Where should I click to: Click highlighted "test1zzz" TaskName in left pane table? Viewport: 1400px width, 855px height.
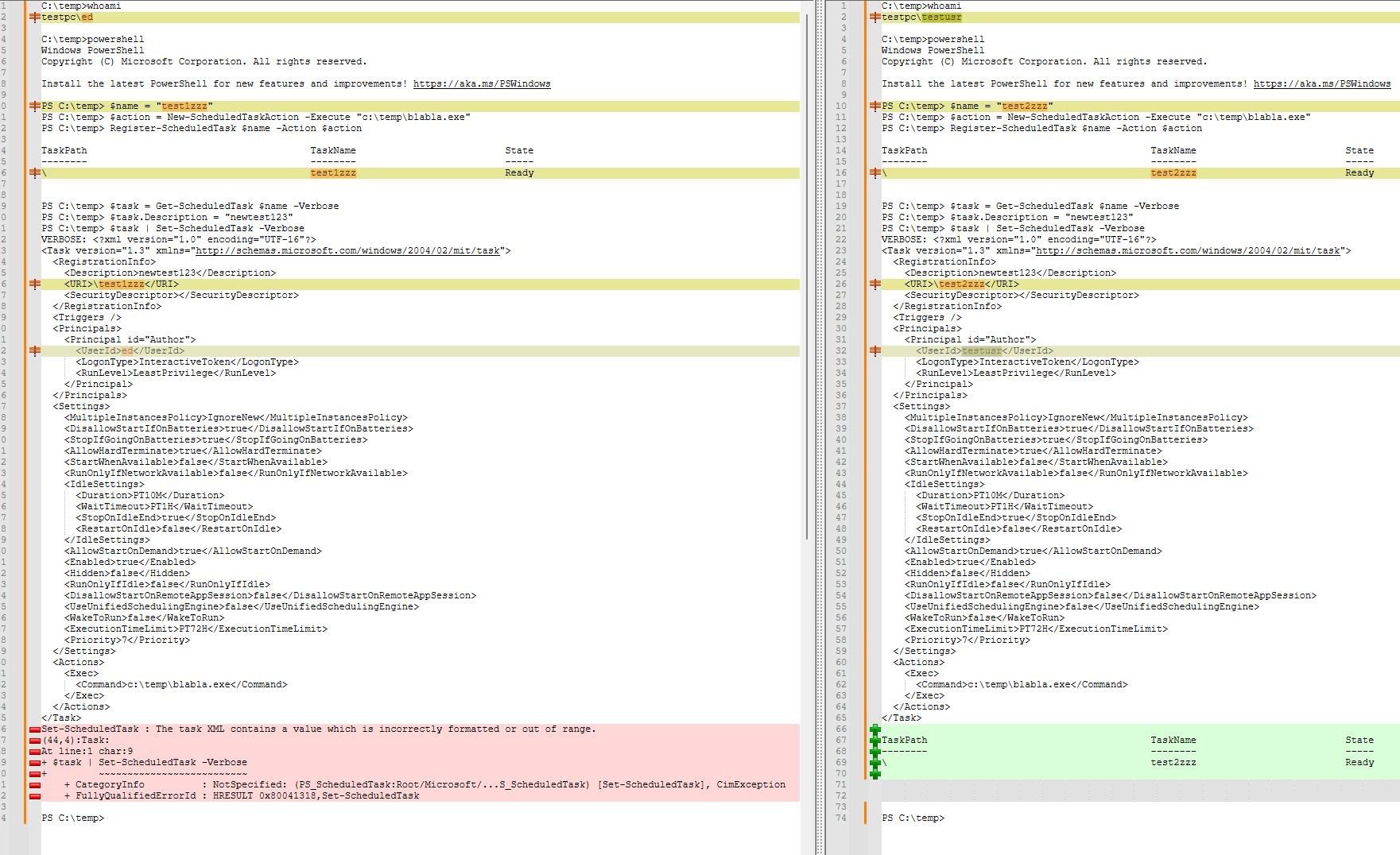point(333,172)
